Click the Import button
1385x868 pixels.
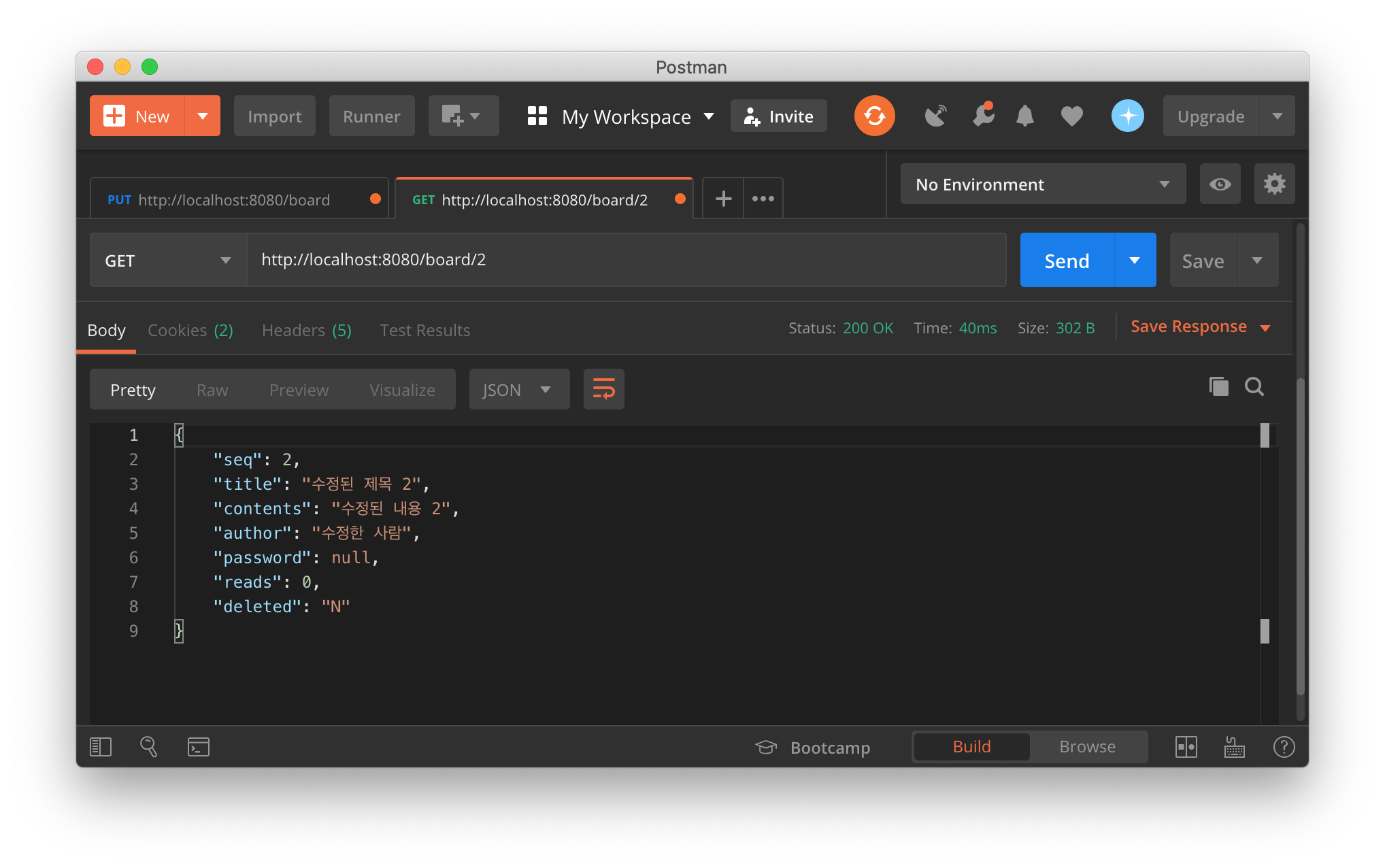click(274, 116)
